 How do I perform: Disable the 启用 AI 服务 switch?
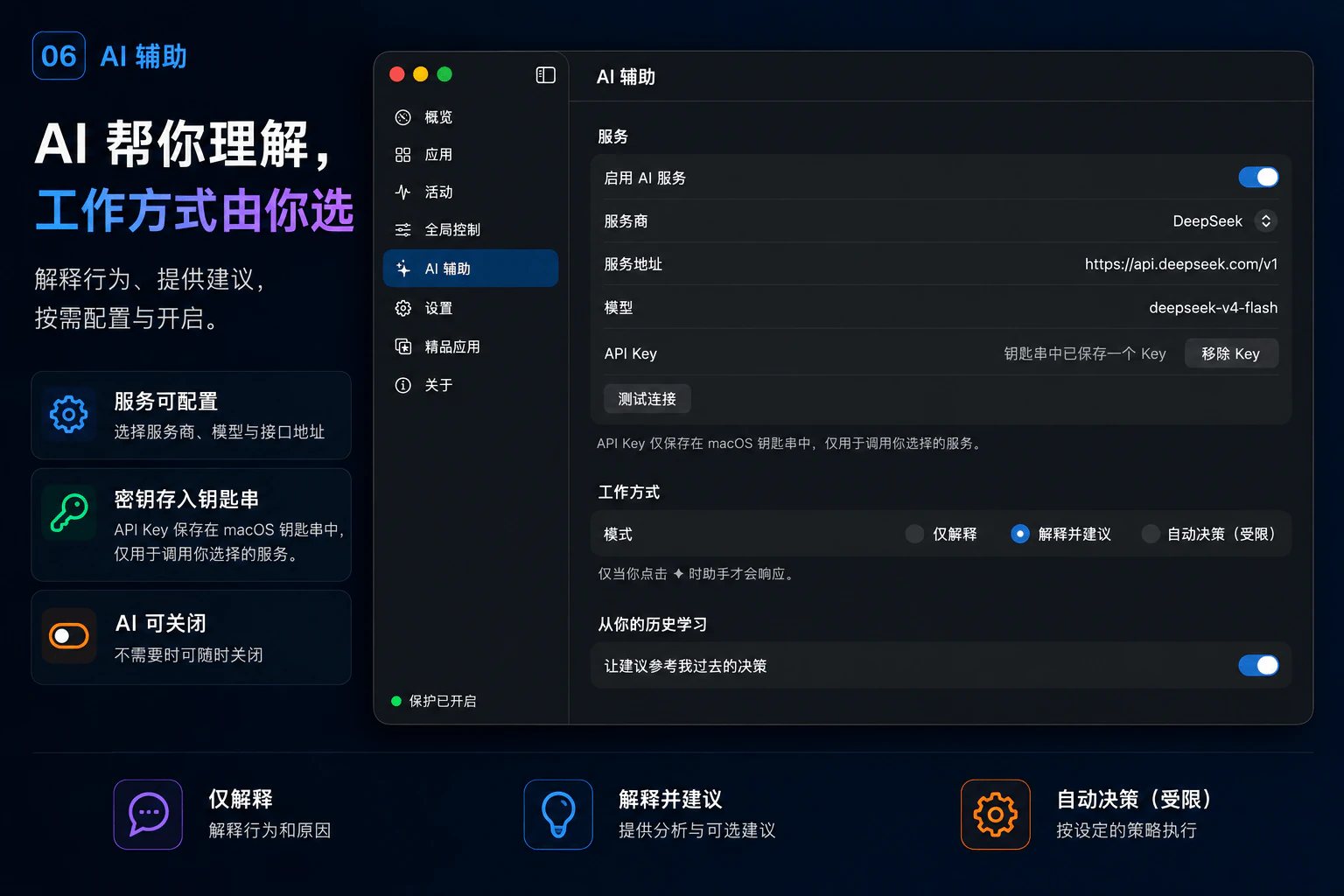pyautogui.click(x=1258, y=178)
